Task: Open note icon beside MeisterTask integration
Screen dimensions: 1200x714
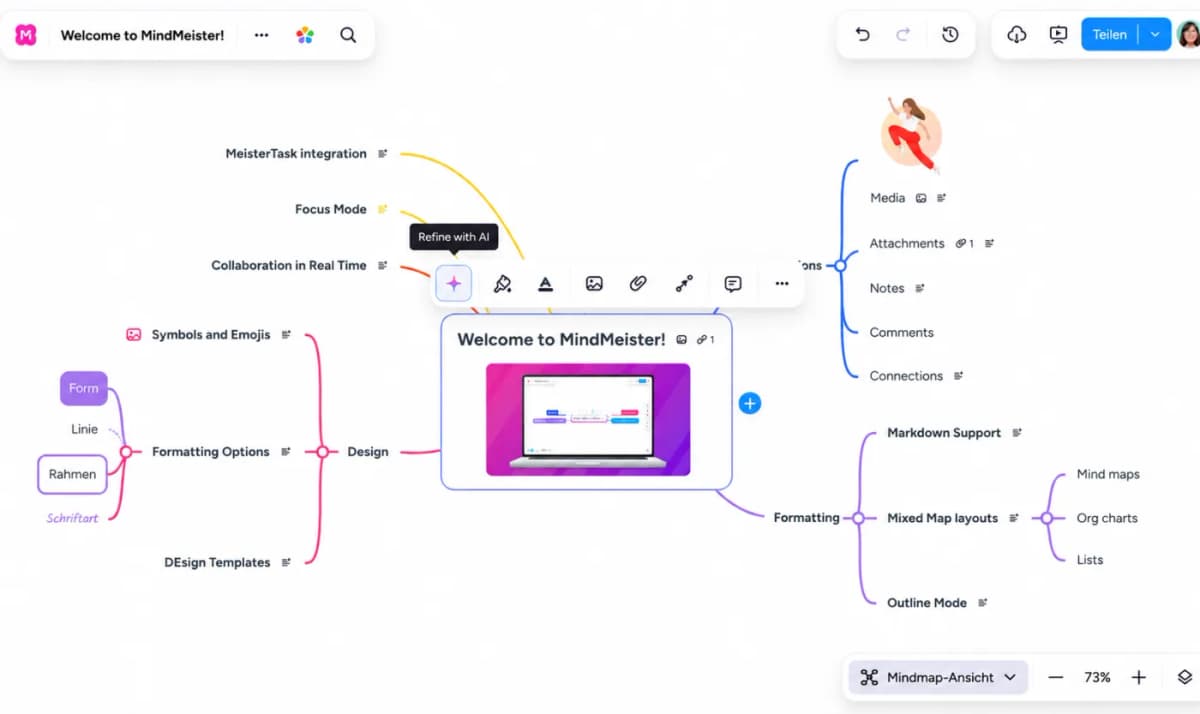Action: (381, 154)
